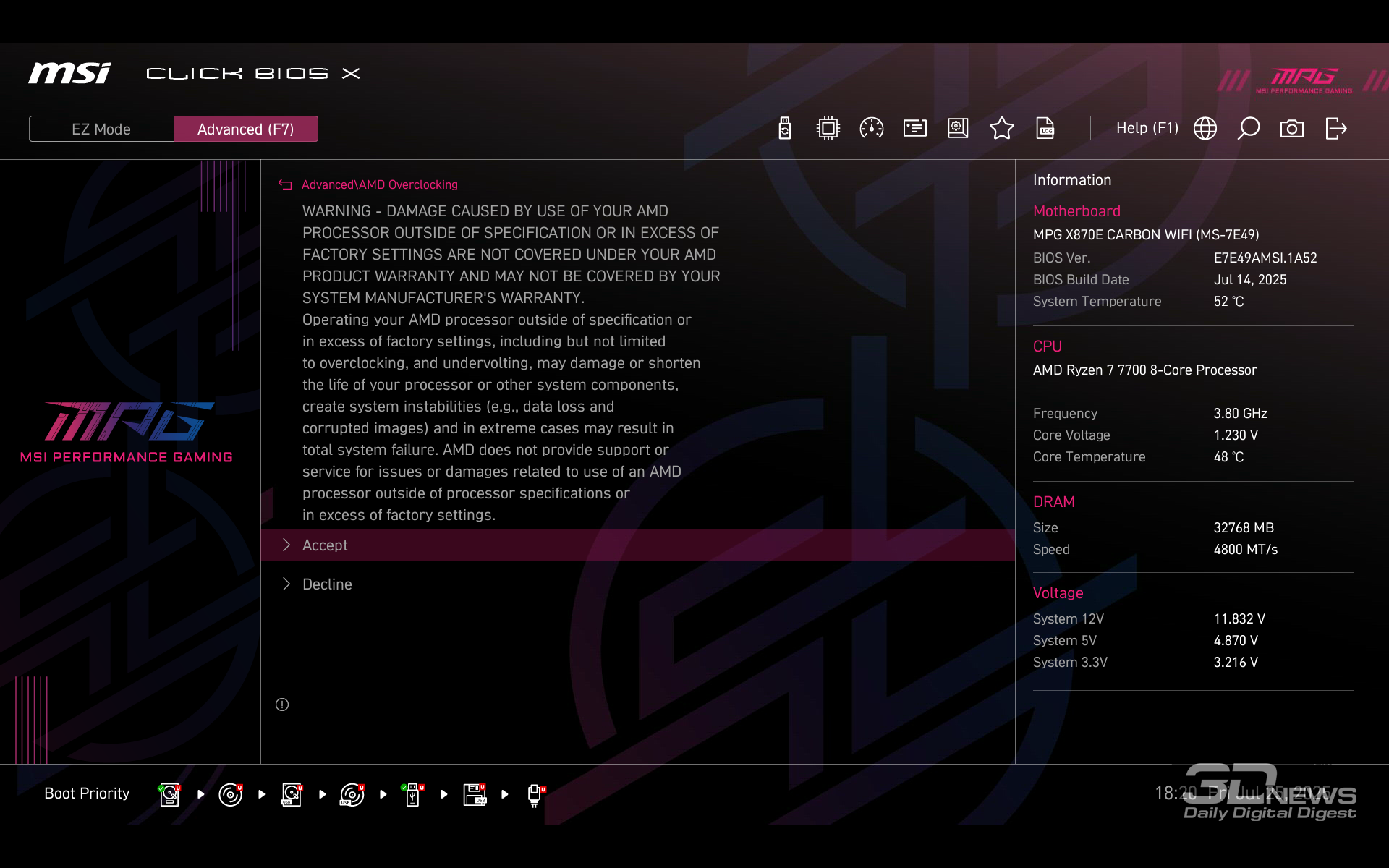Image resolution: width=1389 pixels, height=868 pixels.
Task: Click the DRAM heading in the Information panel
Action: click(1053, 502)
